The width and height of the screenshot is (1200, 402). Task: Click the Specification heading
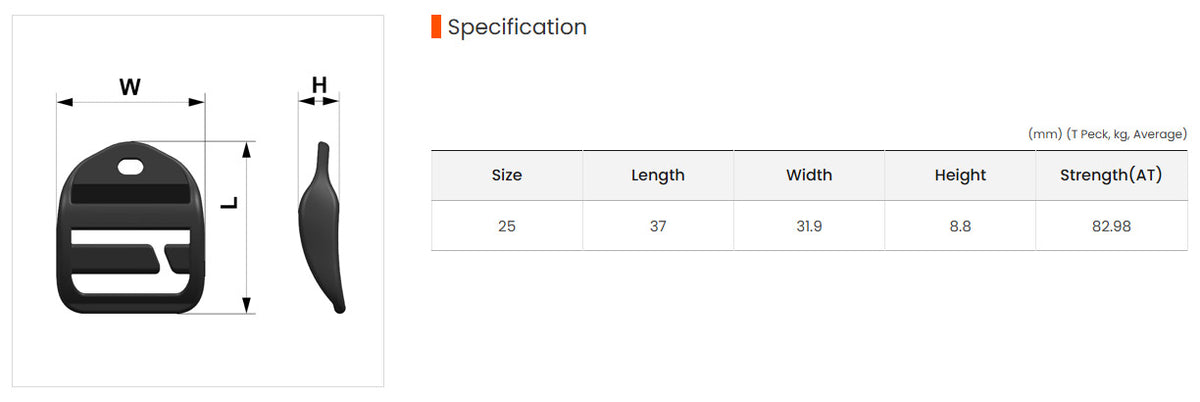[x=517, y=27]
